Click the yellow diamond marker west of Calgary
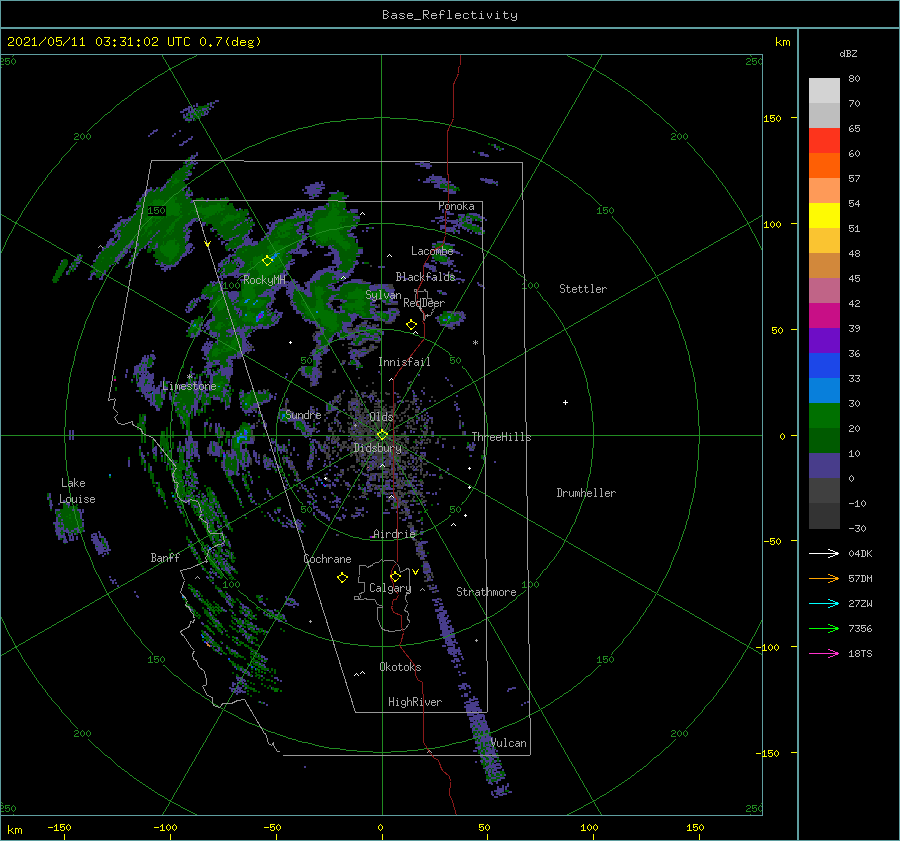The height and width of the screenshot is (841, 900). 342,578
